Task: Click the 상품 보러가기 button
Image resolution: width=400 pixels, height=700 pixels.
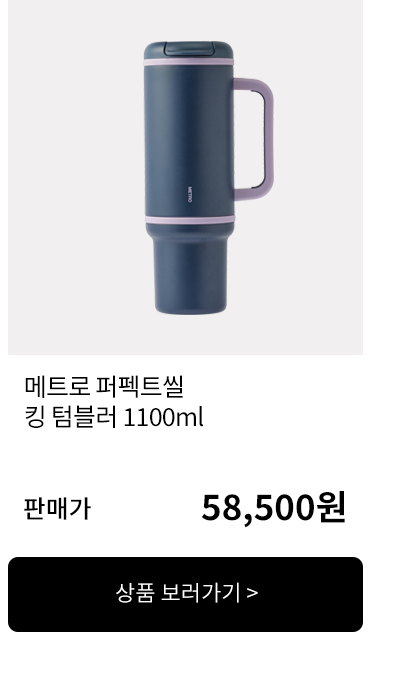Action: 185,594
